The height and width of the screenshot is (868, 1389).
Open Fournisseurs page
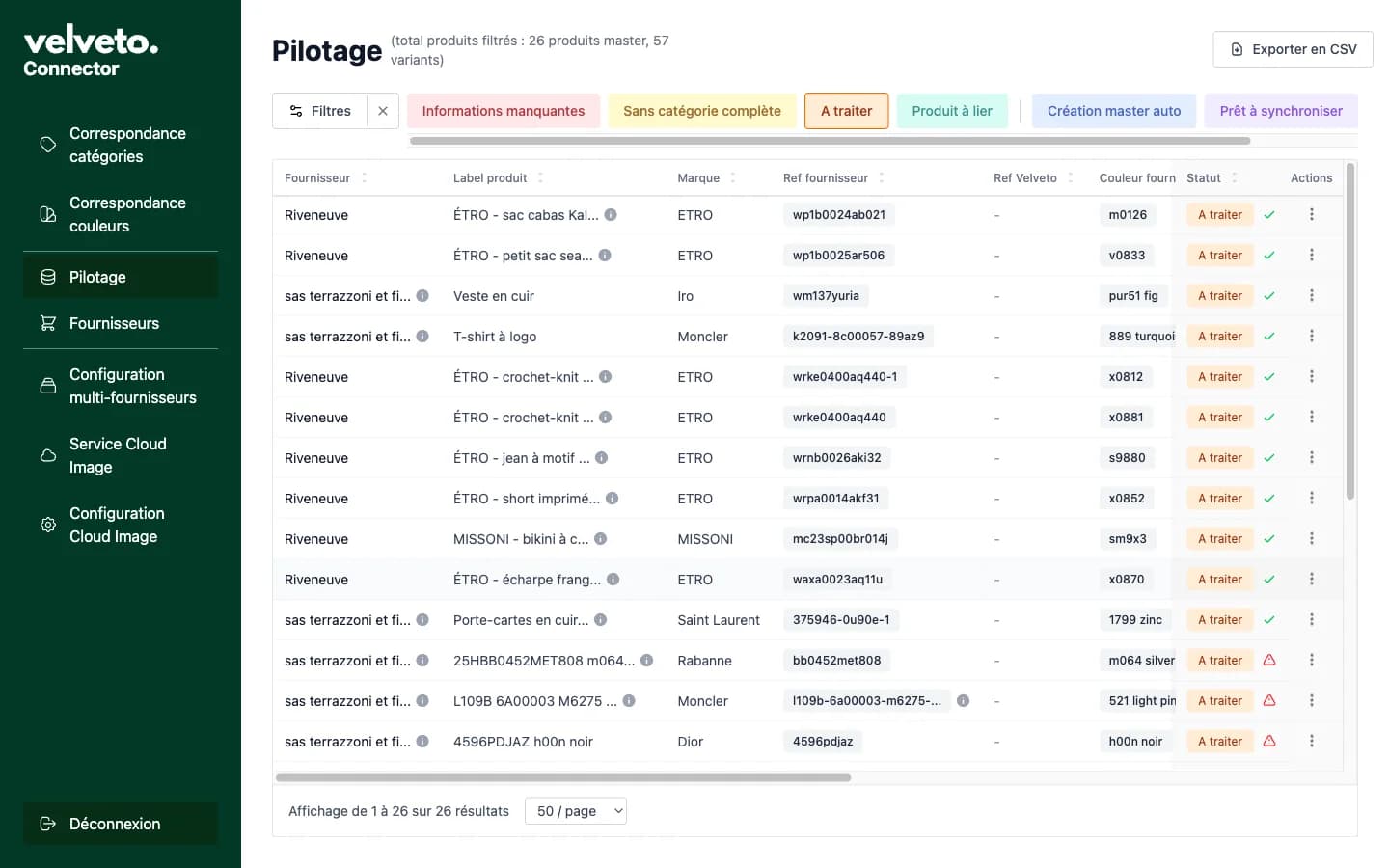pyautogui.click(x=121, y=323)
